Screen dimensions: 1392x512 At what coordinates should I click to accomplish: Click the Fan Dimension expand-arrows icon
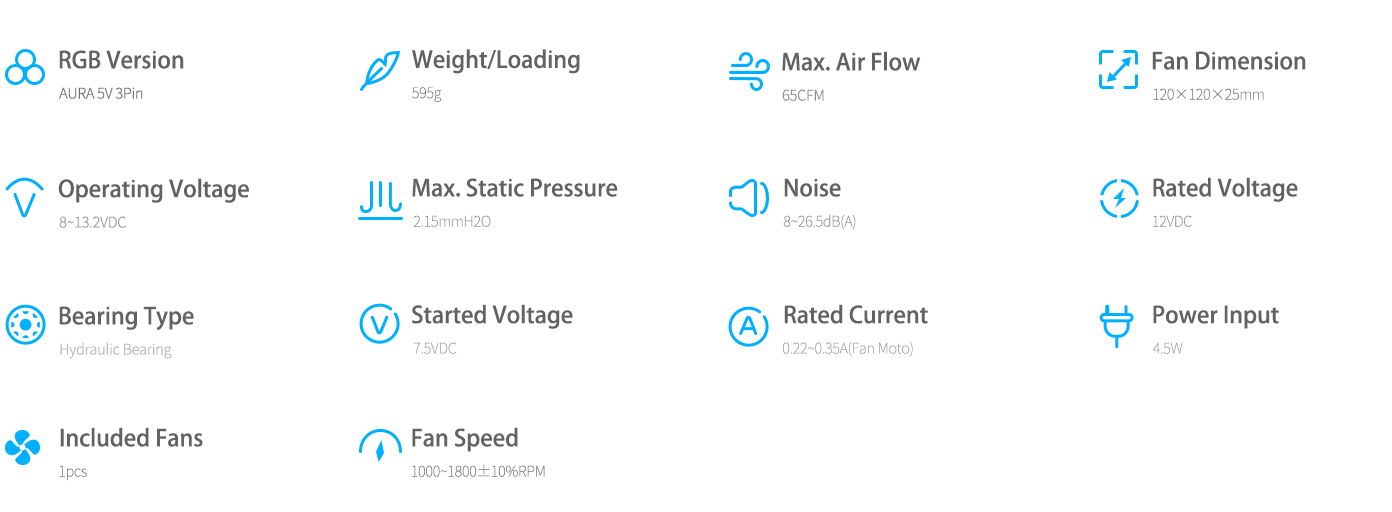tap(1118, 70)
